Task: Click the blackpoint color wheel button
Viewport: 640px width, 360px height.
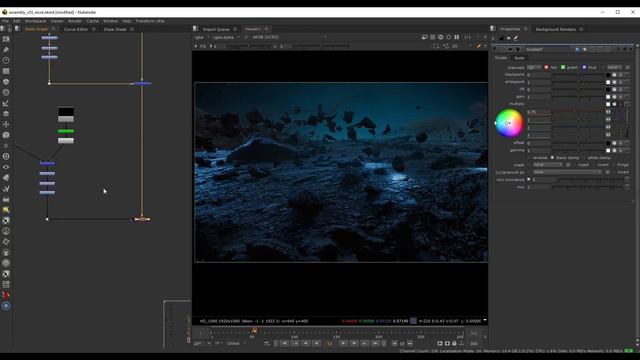Action: [x=614, y=75]
